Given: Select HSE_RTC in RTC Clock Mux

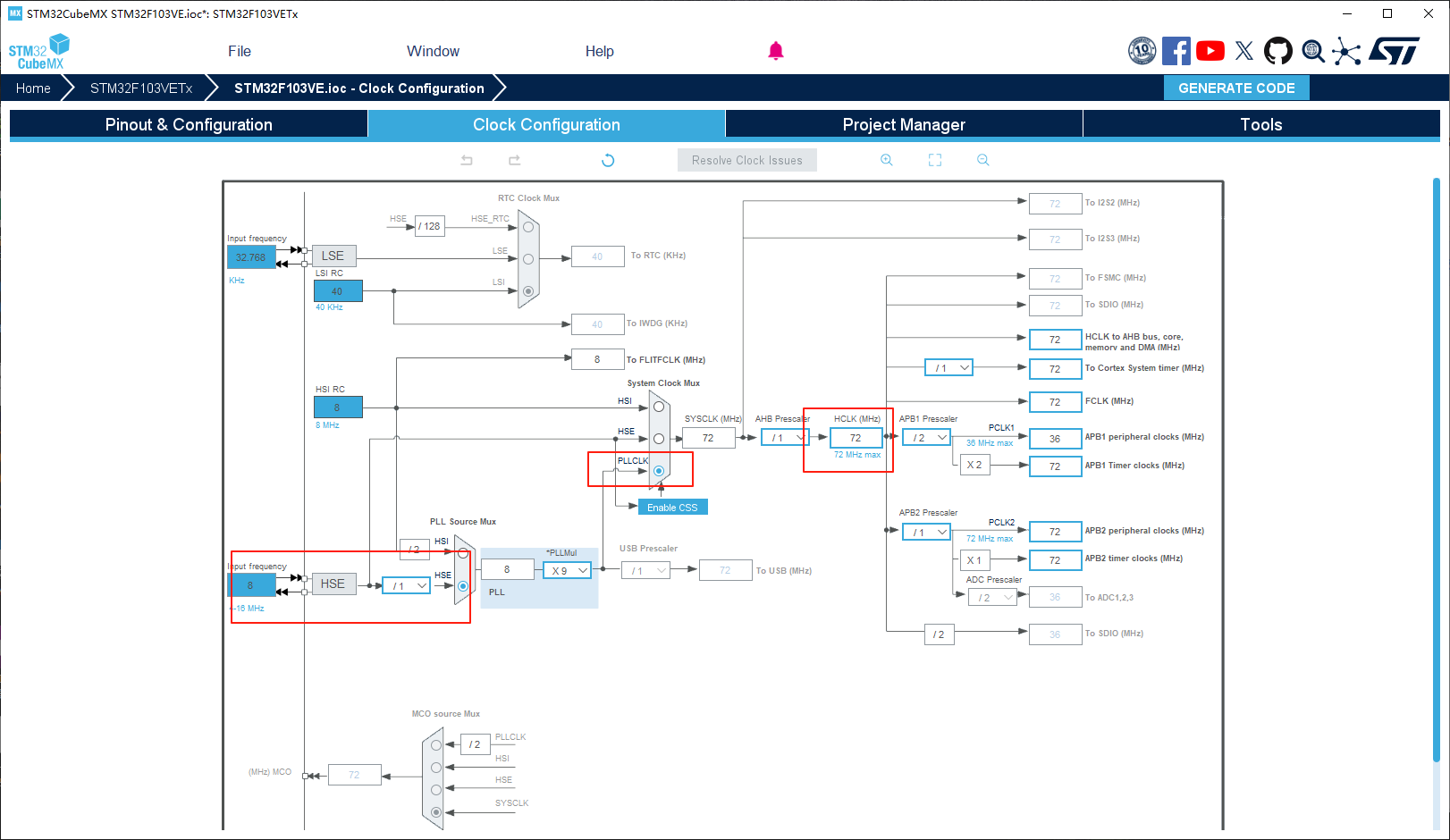Looking at the screenshot, I should coord(528,227).
